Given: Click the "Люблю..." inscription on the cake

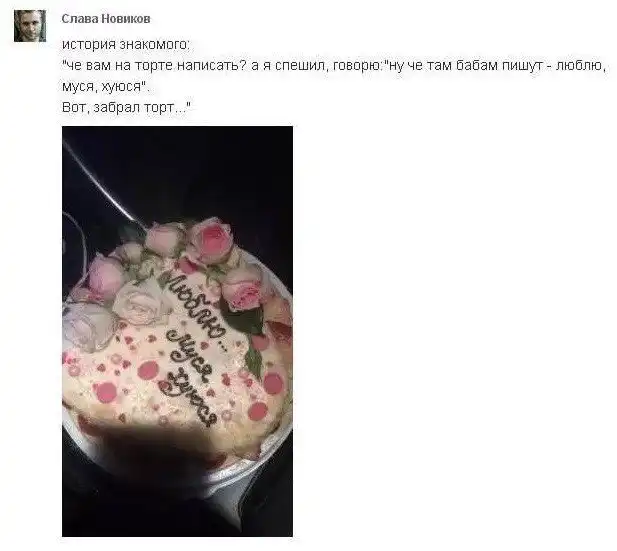Looking at the screenshot, I should 193,304.
